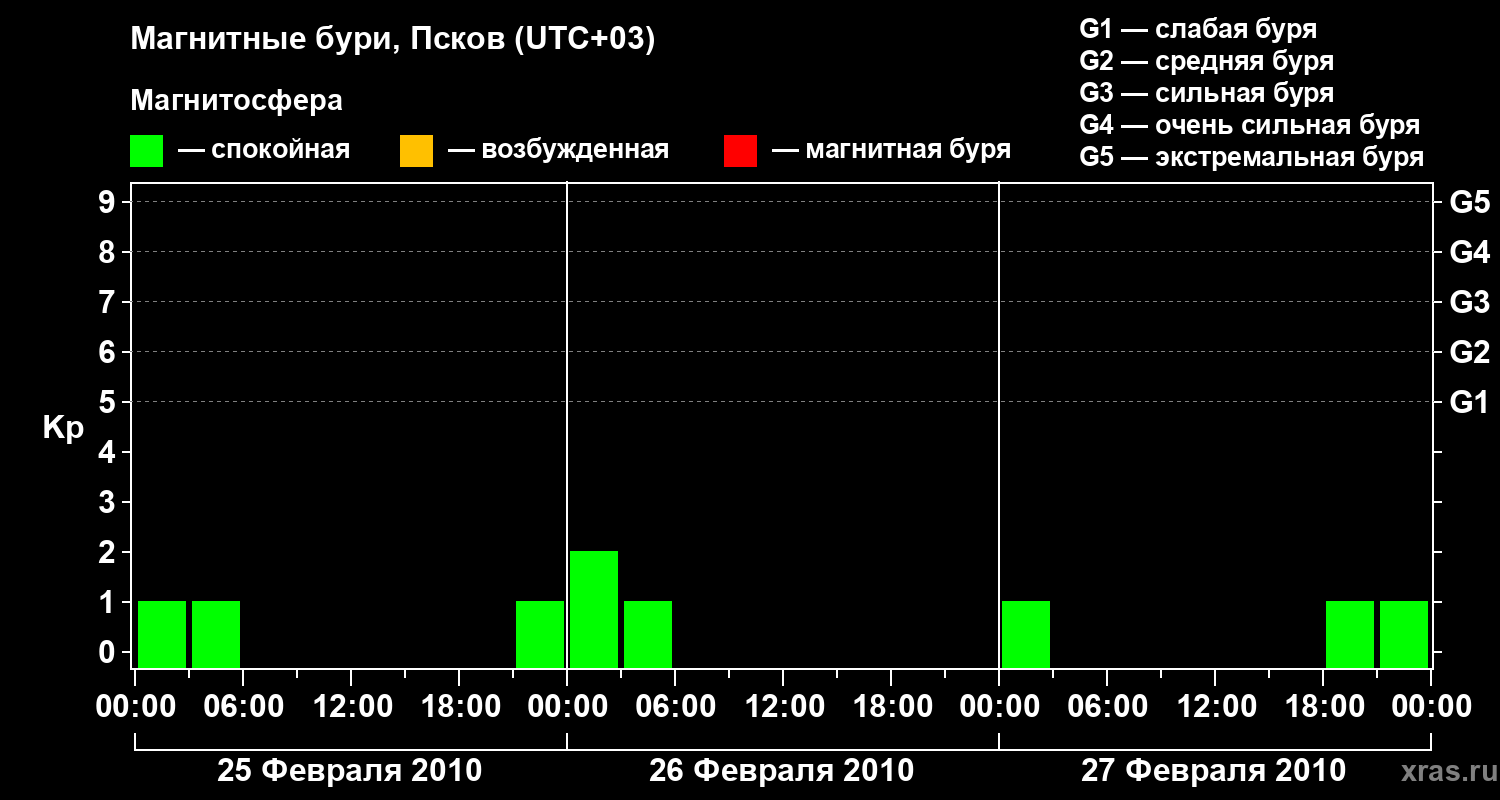Click the '— возбужденная' legend label

(558, 151)
